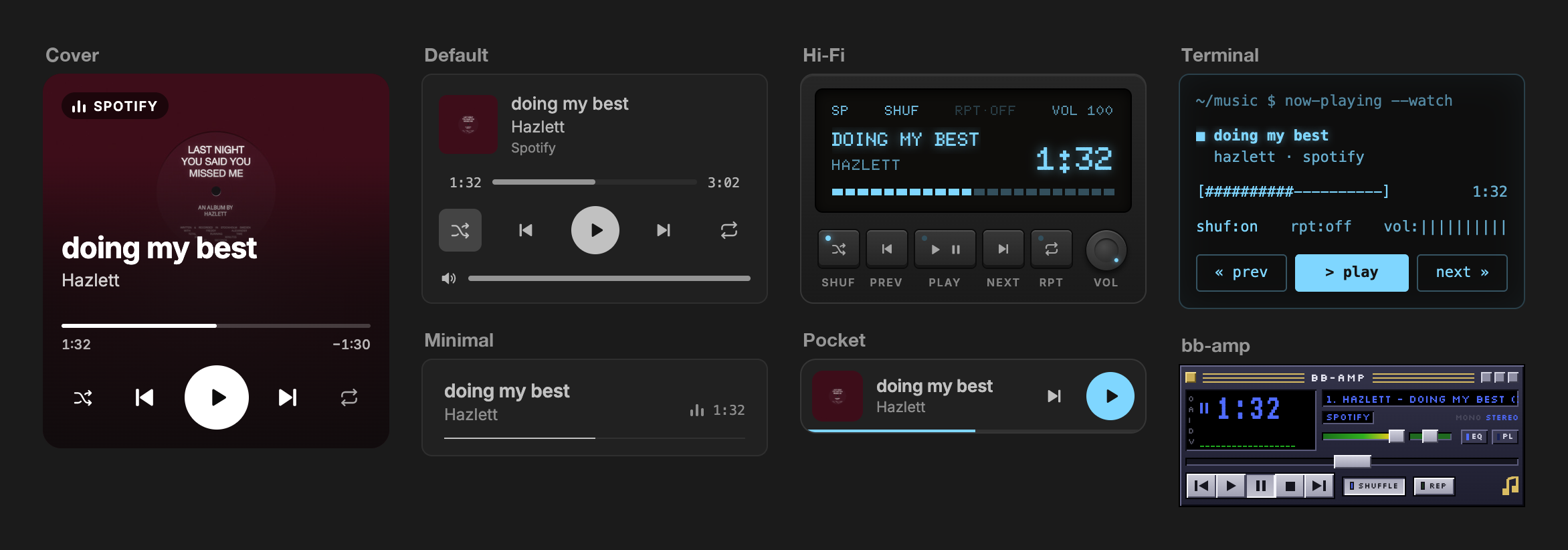The width and height of the screenshot is (1568, 550).
Task: Click the Terminal vol bar meter
Action: 1463,227
